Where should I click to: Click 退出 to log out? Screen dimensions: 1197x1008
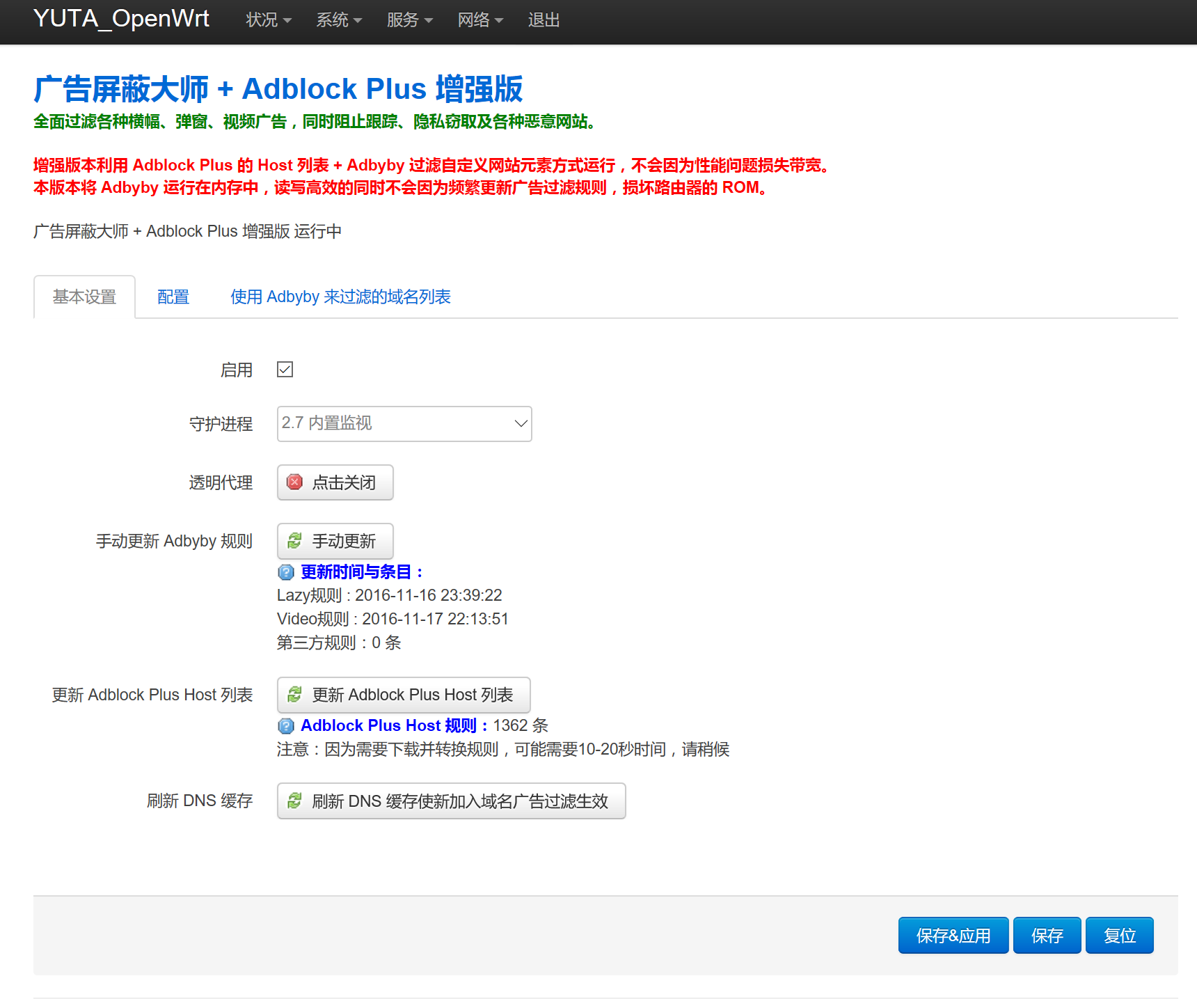click(x=544, y=20)
